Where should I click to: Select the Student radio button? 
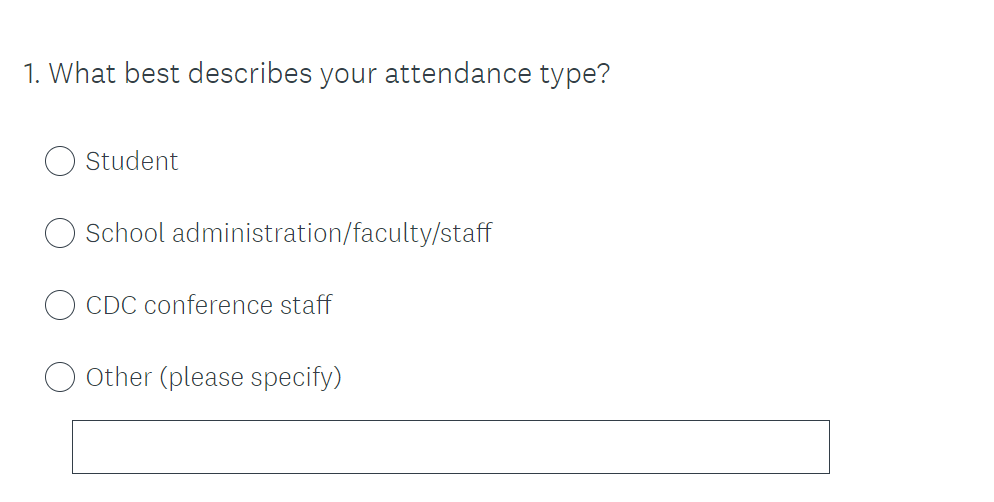tap(60, 161)
